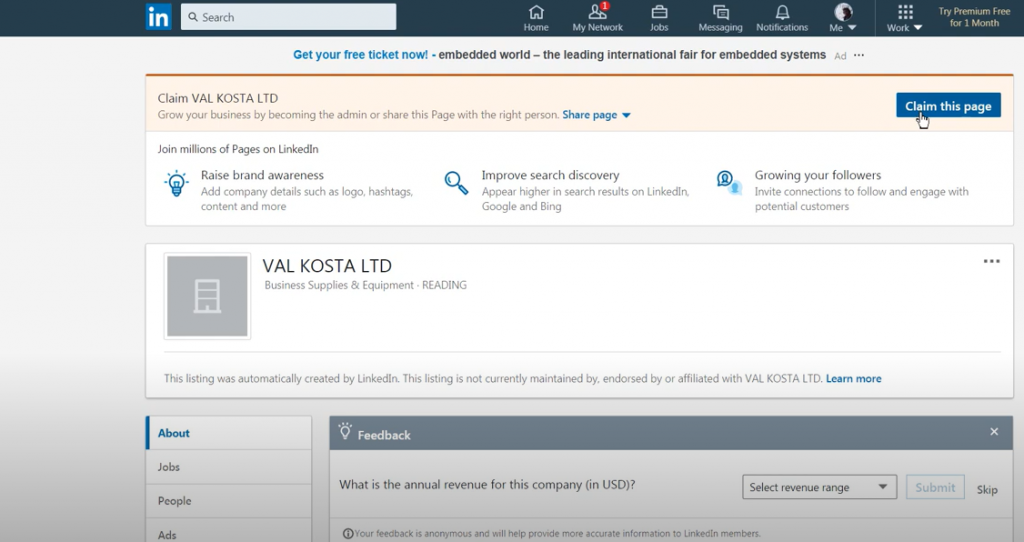Click the VAL KOSTA LTD company logo placeholder
Image resolution: width=1024 pixels, height=542 pixels.
207,296
